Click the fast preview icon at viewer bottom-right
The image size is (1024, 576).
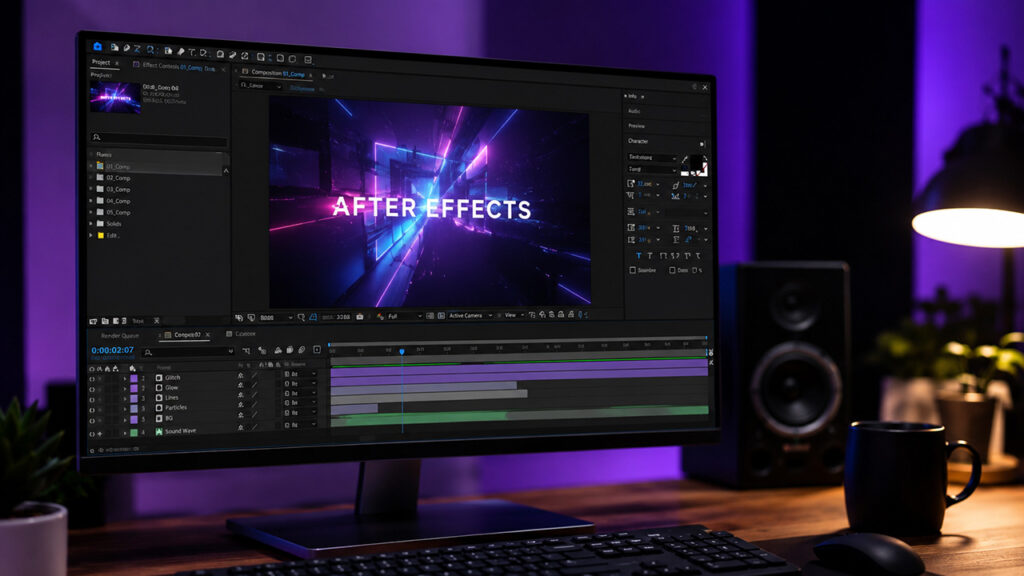pos(581,315)
